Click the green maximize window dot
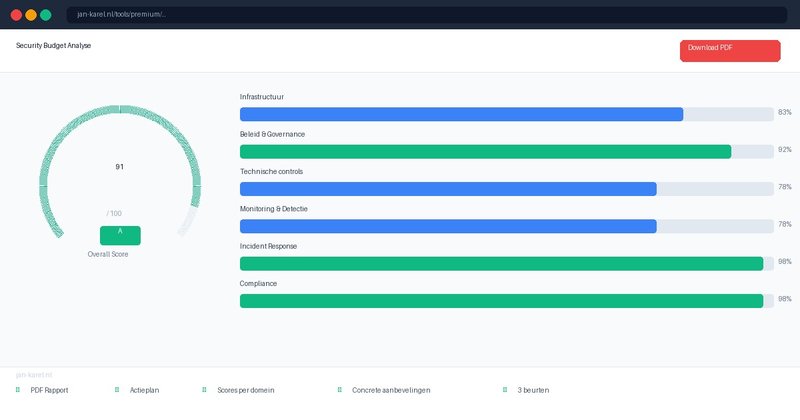This screenshot has width=800, height=420. click(46, 15)
